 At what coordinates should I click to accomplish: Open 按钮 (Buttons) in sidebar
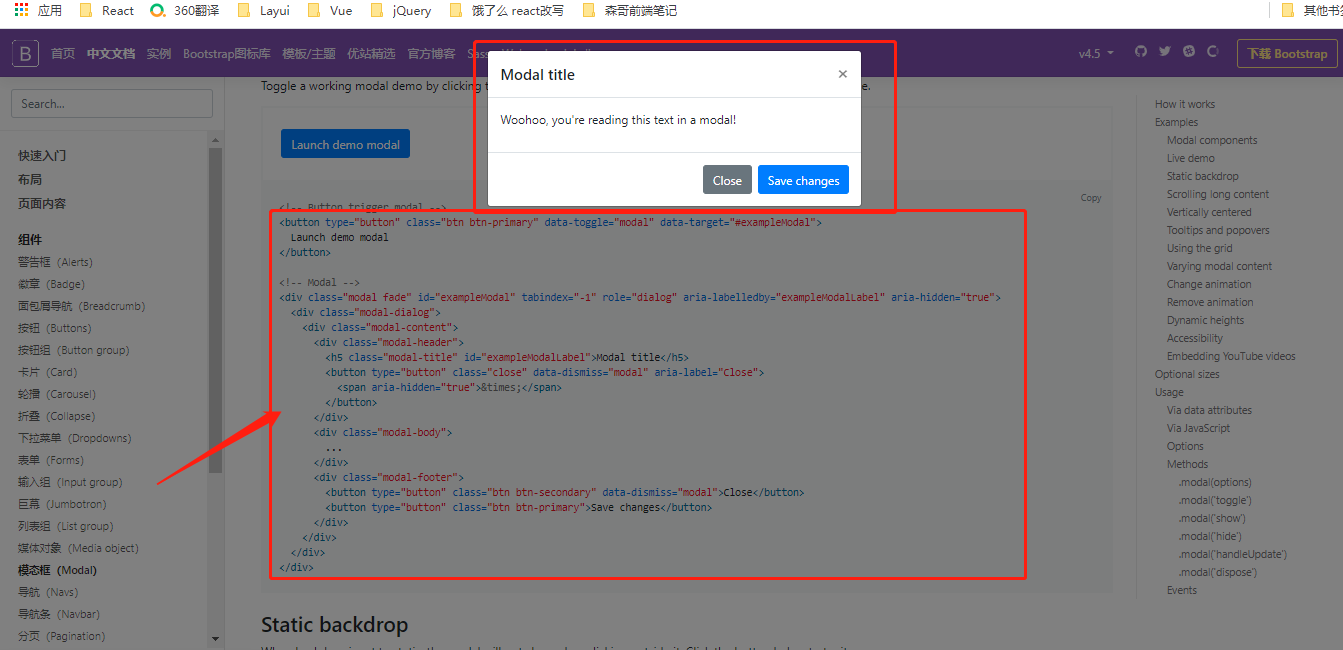54,328
